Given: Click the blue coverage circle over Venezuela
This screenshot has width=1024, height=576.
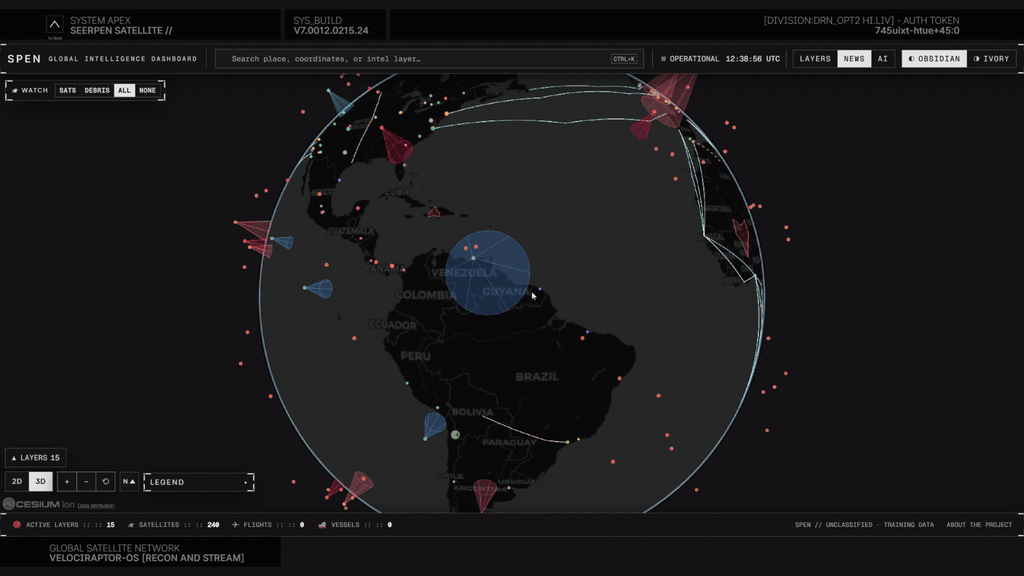Looking at the screenshot, I should coord(488,273).
